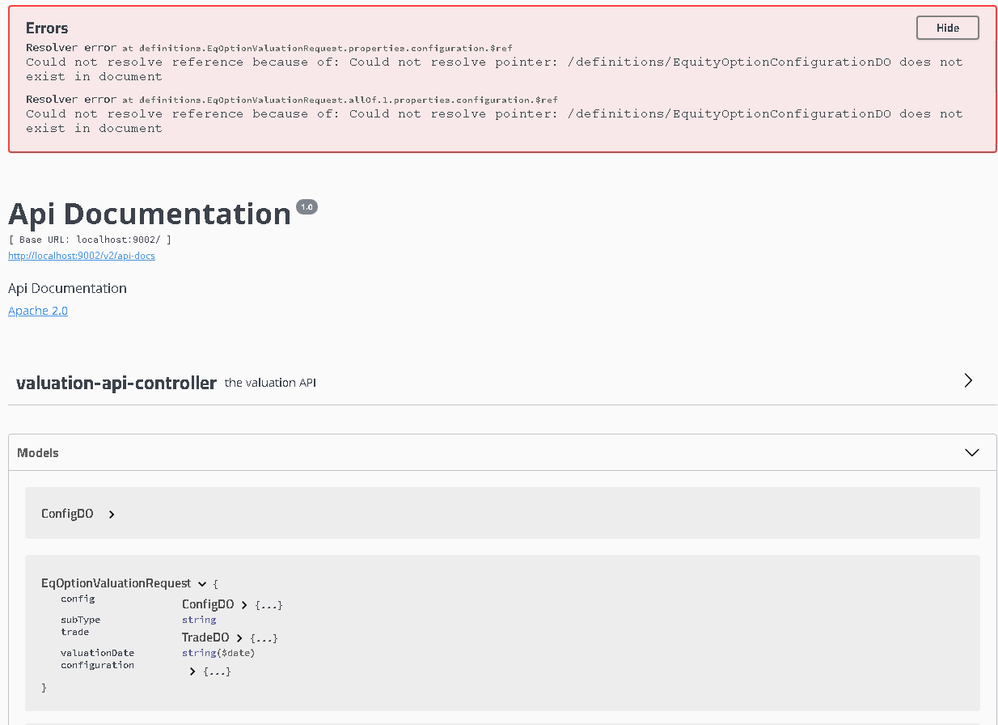Click the 1.0 version badge
This screenshot has height=725, width=998.
coord(306,207)
